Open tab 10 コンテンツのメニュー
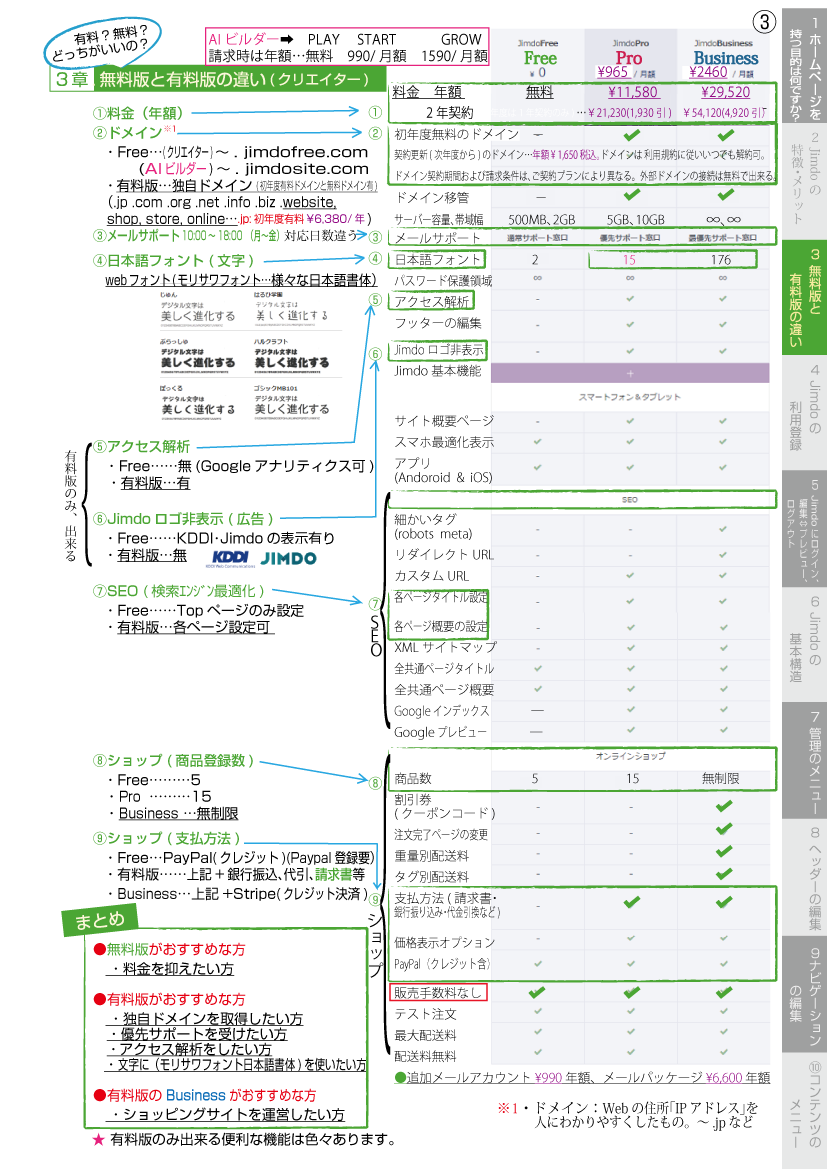Screen dimensions: 827x1169 point(805,1109)
